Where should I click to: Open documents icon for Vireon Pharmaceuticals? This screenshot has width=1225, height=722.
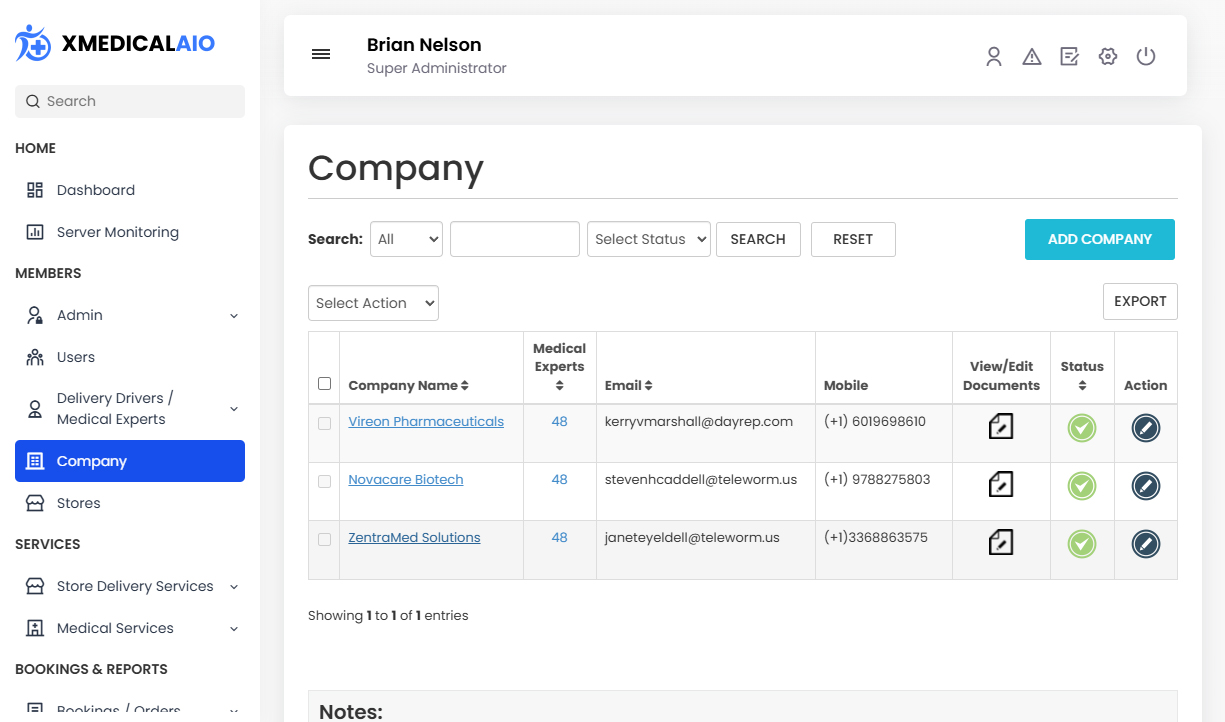tap(1001, 427)
